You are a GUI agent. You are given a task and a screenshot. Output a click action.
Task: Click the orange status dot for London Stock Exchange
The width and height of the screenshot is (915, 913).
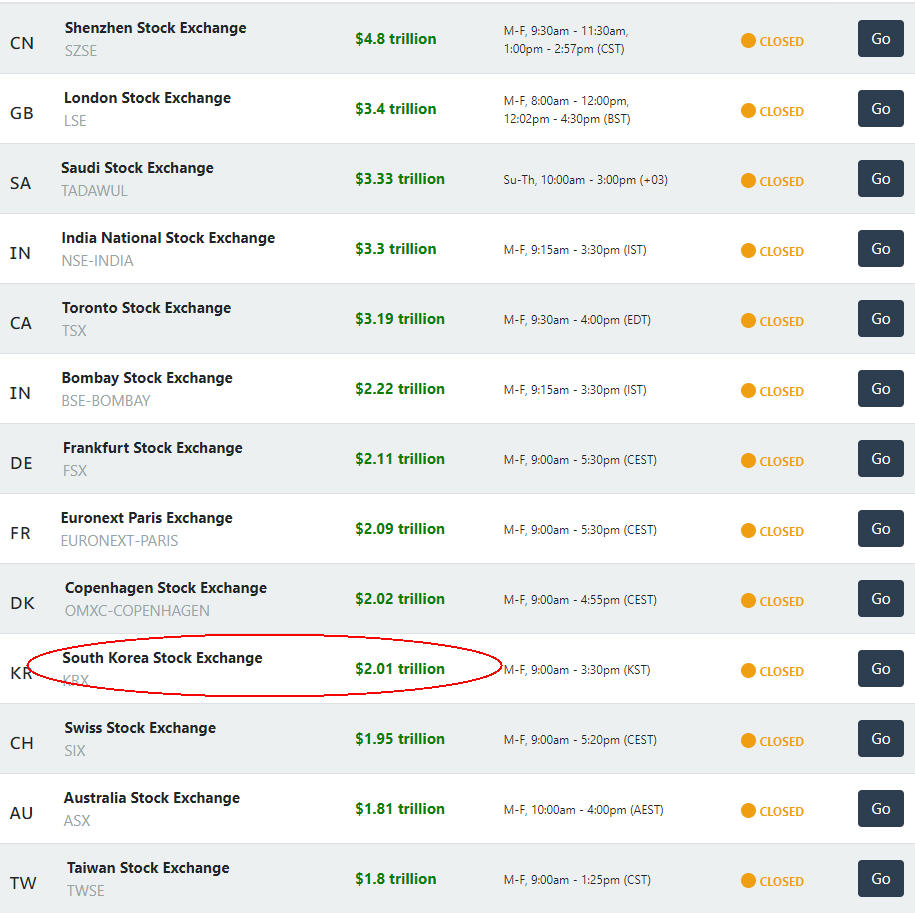click(x=748, y=110)
